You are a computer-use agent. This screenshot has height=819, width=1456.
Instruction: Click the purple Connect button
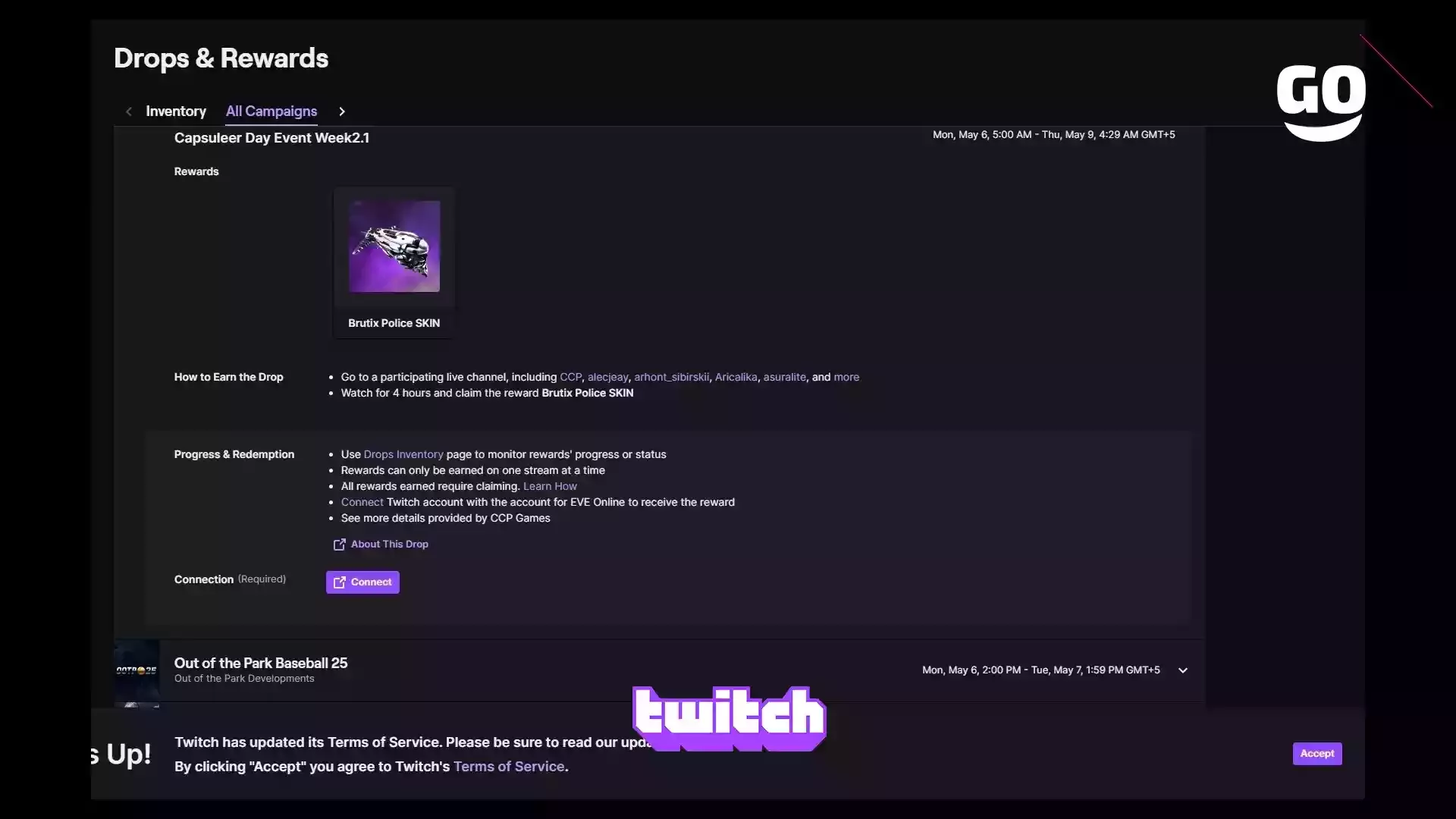(362, 582)
